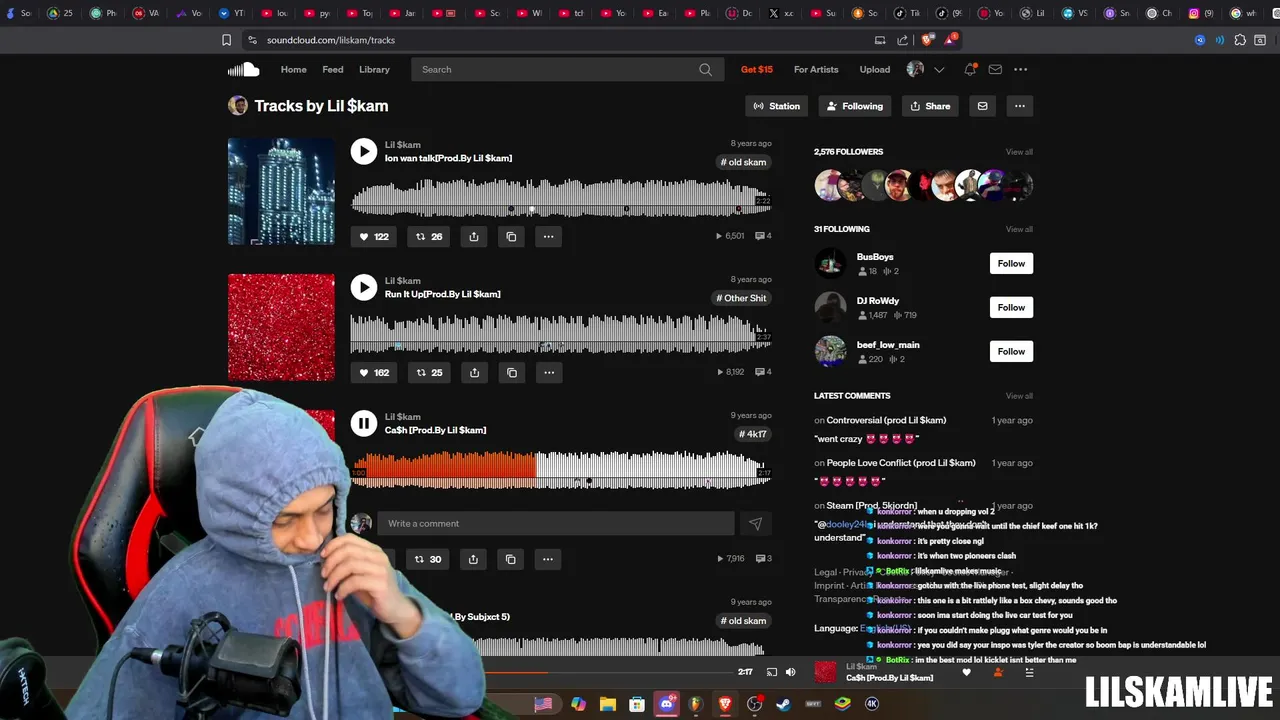
Task: Open the # Other Shit tag
Action: (x=742, y=298)
